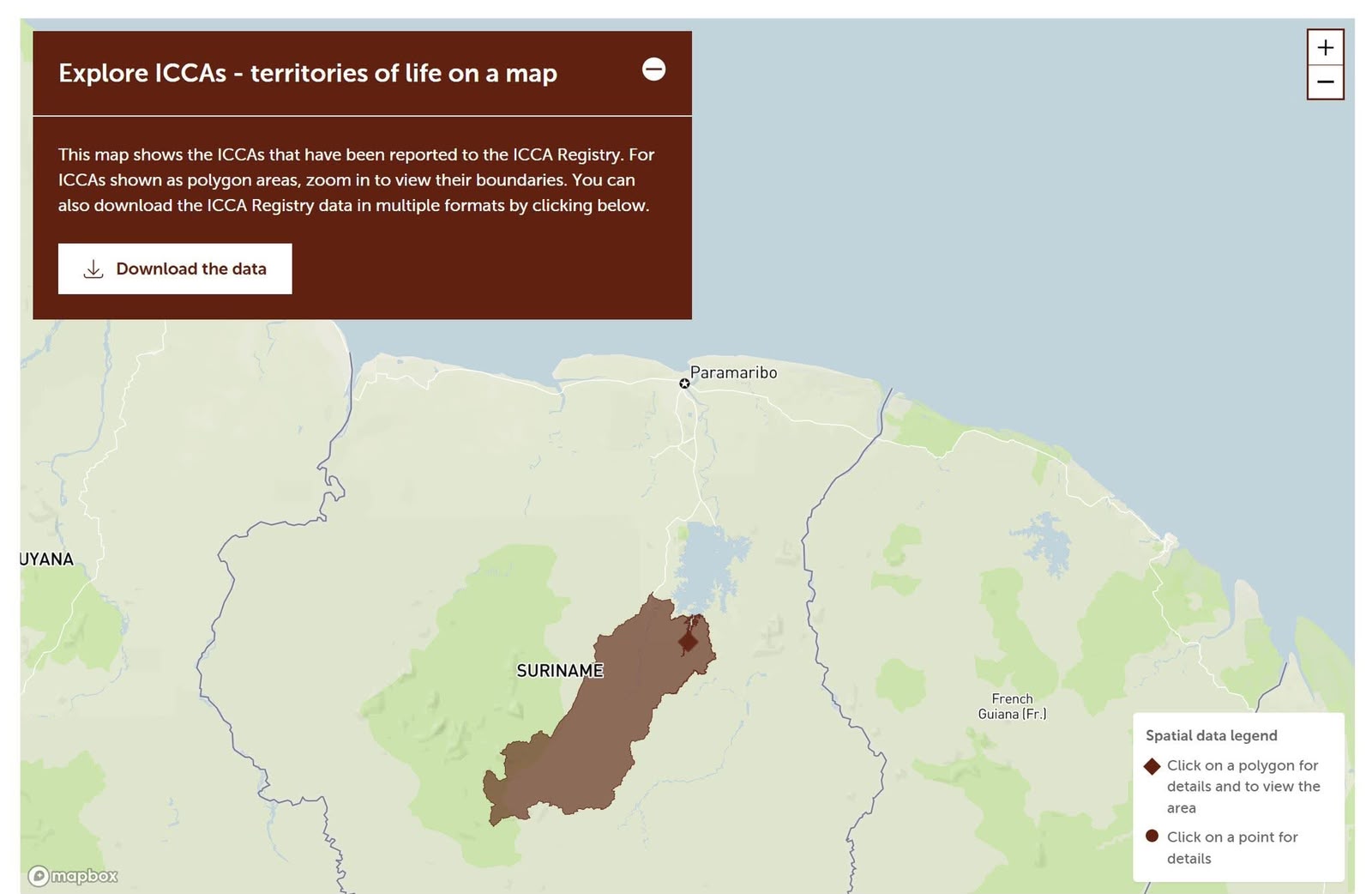Click the 'Click on a point for details' legend text
1372x894 pixels.
(x=1232, y=848)
